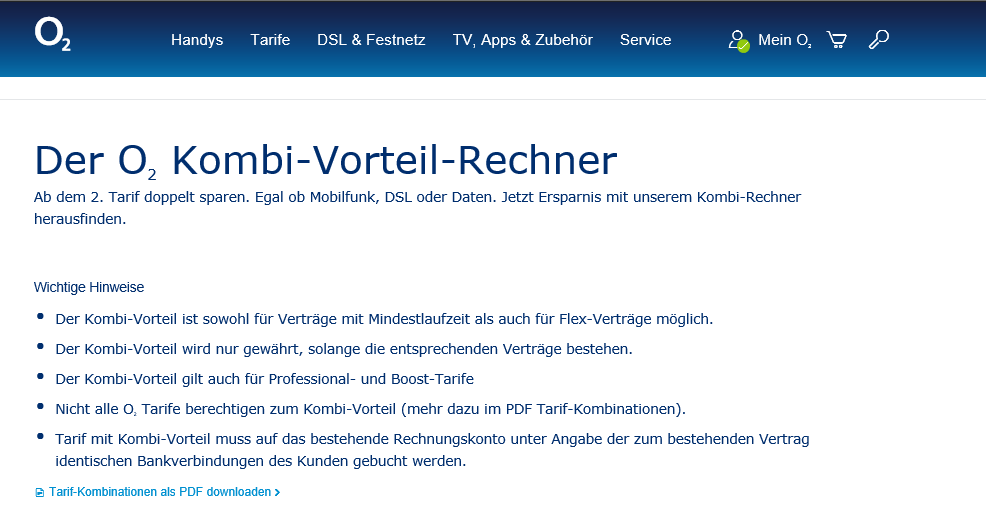Click the text about Flex-Verträge möglich
This screenshot has width=986, height=514.
(384, 319)
